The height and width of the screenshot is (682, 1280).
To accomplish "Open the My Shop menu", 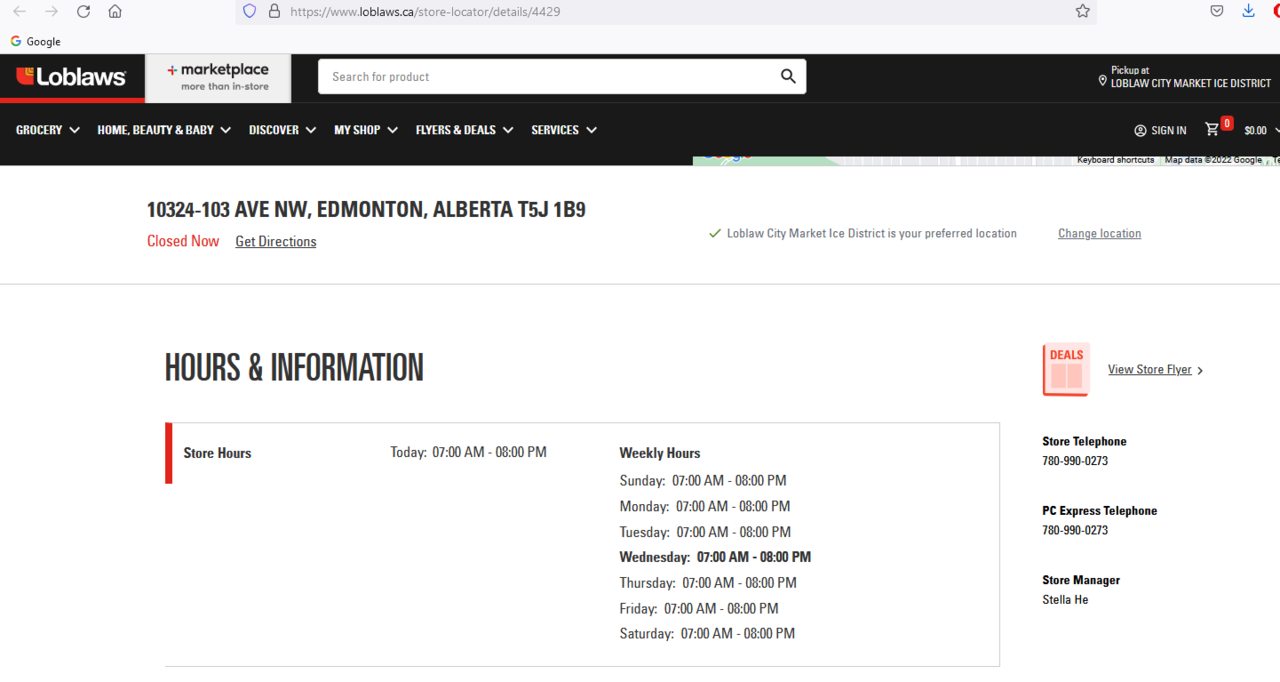I will tap(365, 130).
